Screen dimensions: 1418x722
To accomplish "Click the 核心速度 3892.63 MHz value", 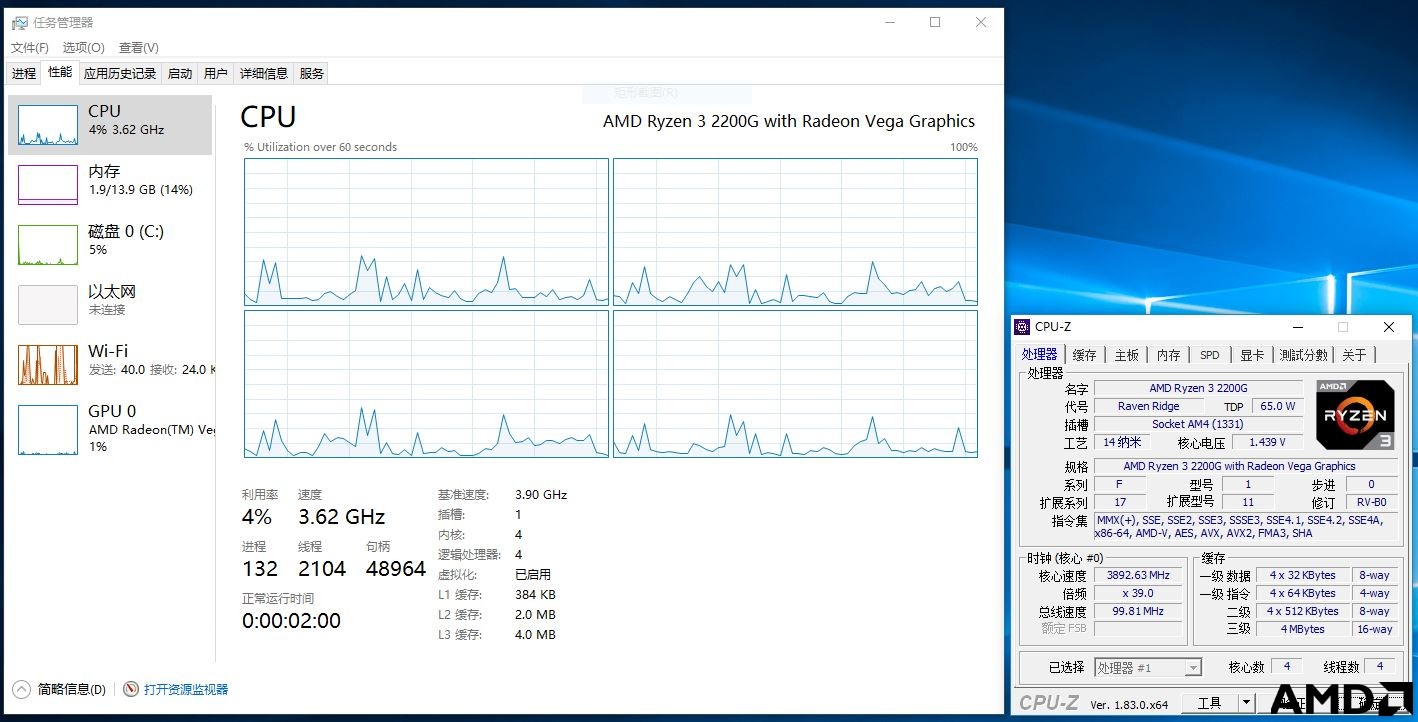I will (1138, 575).
